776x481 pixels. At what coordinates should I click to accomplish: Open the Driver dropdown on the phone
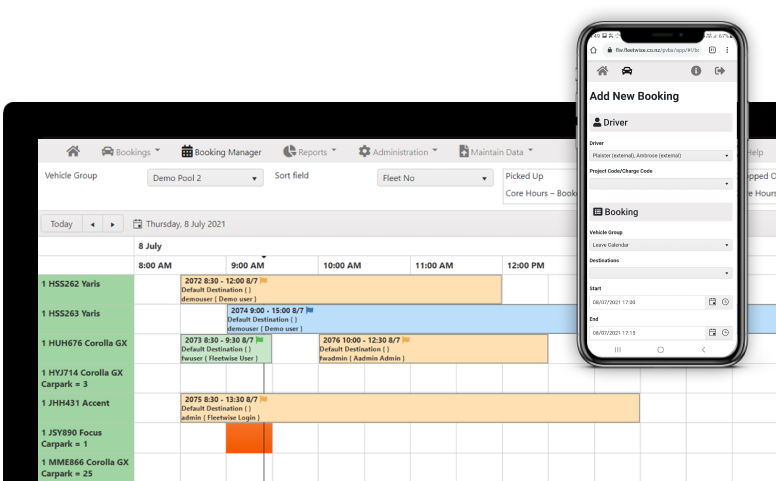coord(660,155)
